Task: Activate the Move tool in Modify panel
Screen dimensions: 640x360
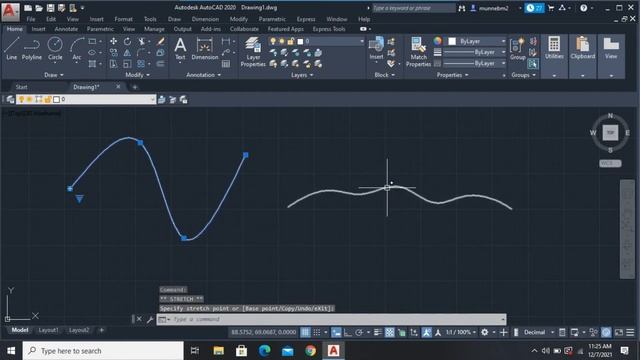Action: 113,41
